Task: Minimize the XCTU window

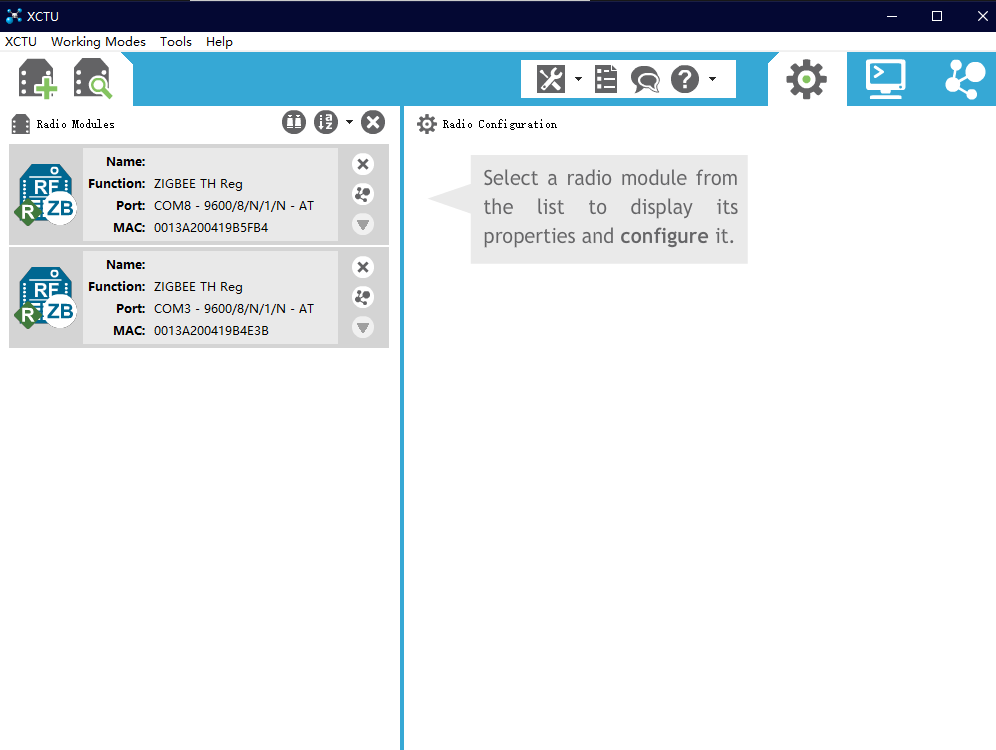Action: [892, 16]
